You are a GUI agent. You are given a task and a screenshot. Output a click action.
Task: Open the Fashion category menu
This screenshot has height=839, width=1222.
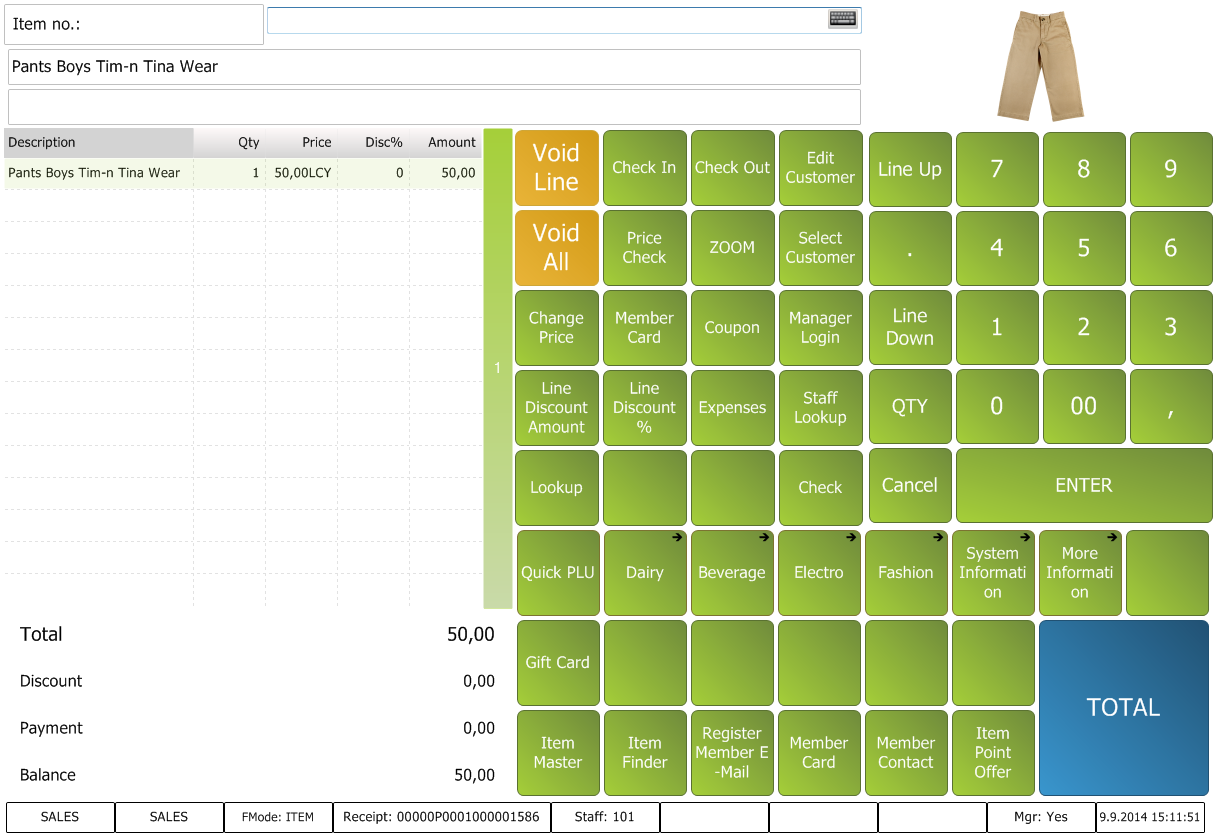point(906,572)
